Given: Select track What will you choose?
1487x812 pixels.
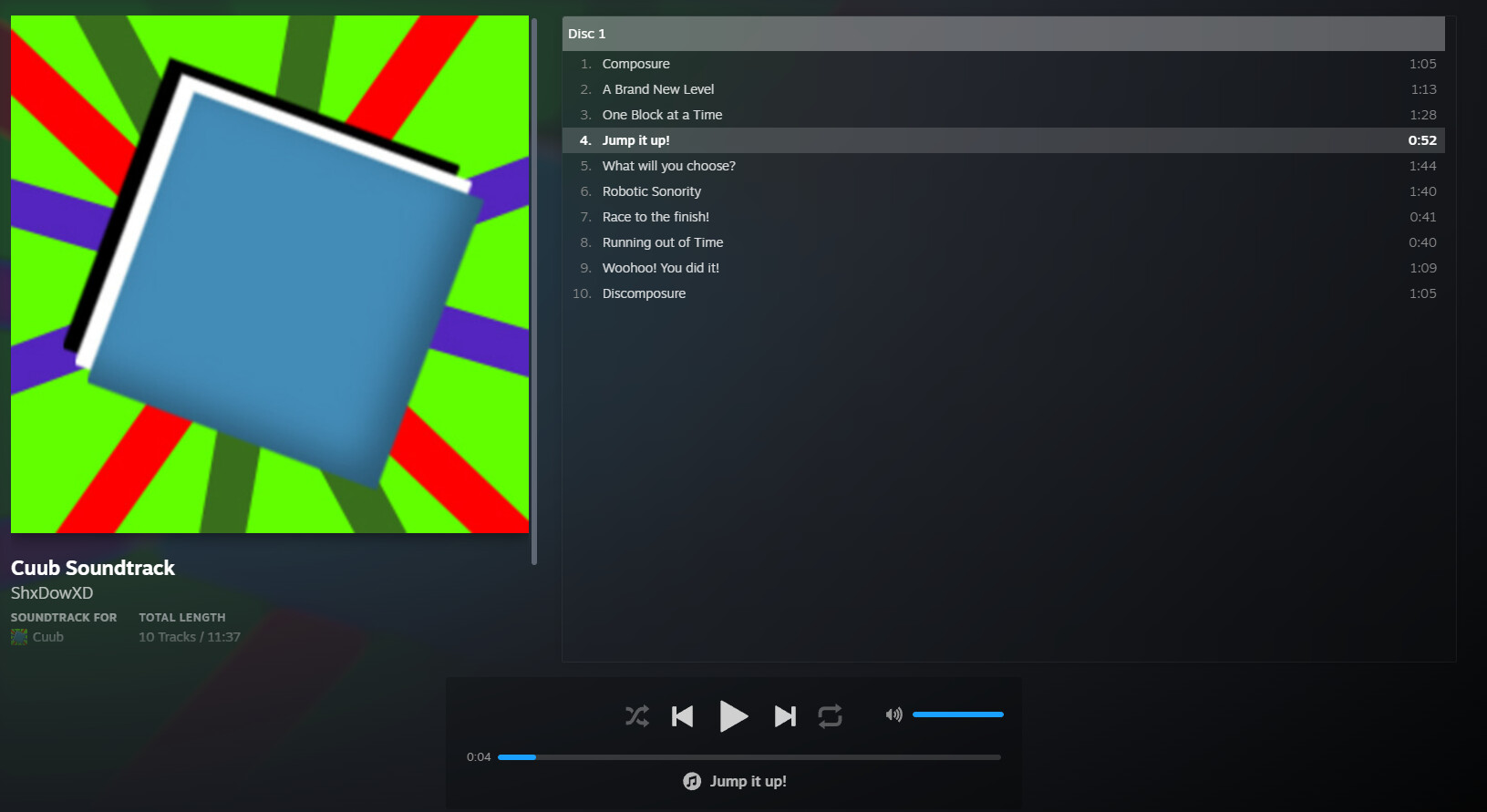Looking at the screenshot, I should (668, 166).
